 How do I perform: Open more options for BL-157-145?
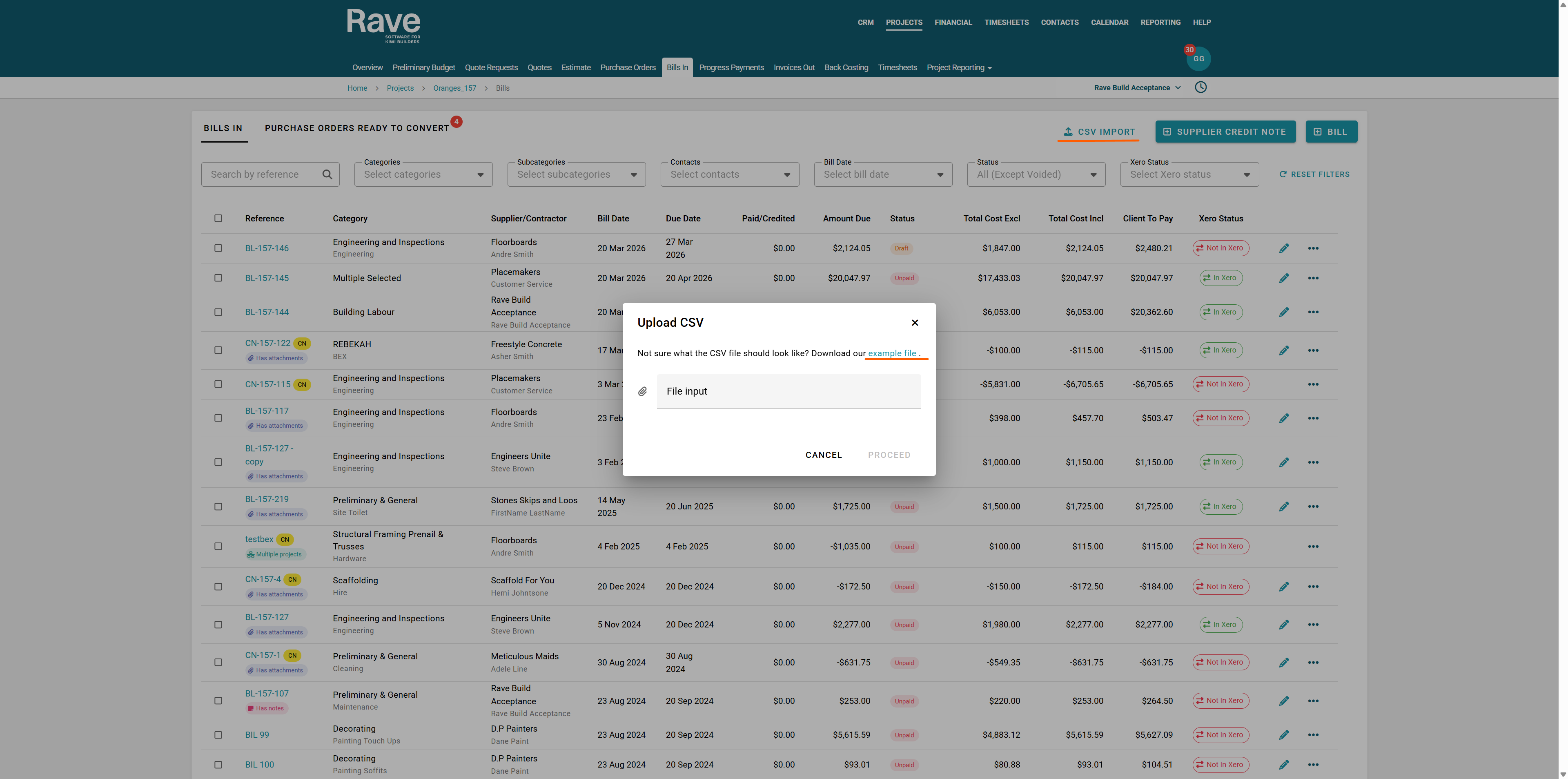[1313, 278]
